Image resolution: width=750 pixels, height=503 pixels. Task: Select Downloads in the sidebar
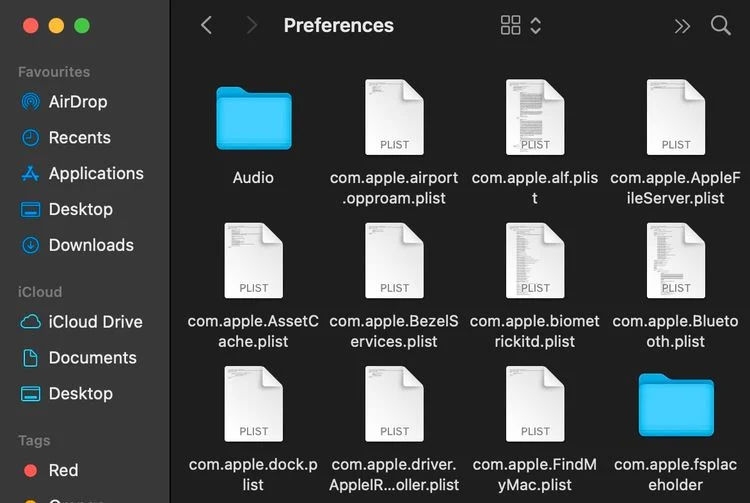(x=90, y=246)
